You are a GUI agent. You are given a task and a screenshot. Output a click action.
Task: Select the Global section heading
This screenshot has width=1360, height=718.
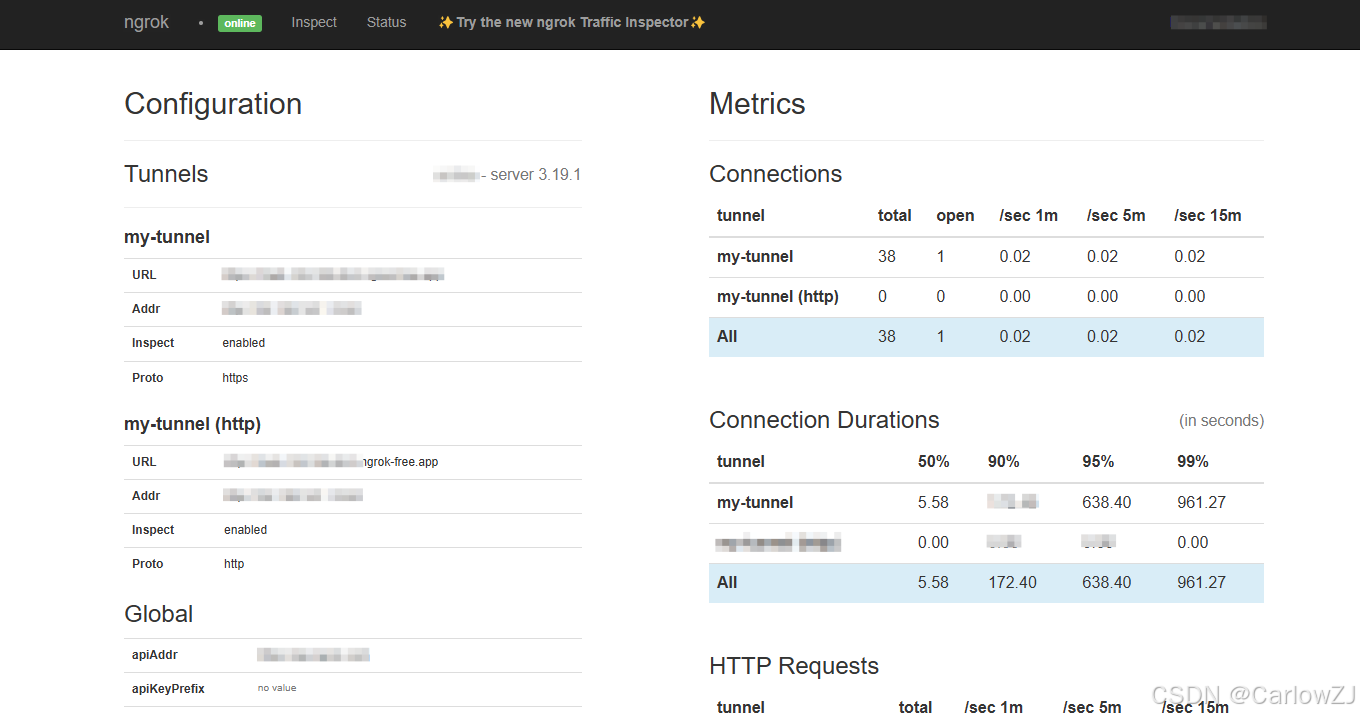pos(159,614)
